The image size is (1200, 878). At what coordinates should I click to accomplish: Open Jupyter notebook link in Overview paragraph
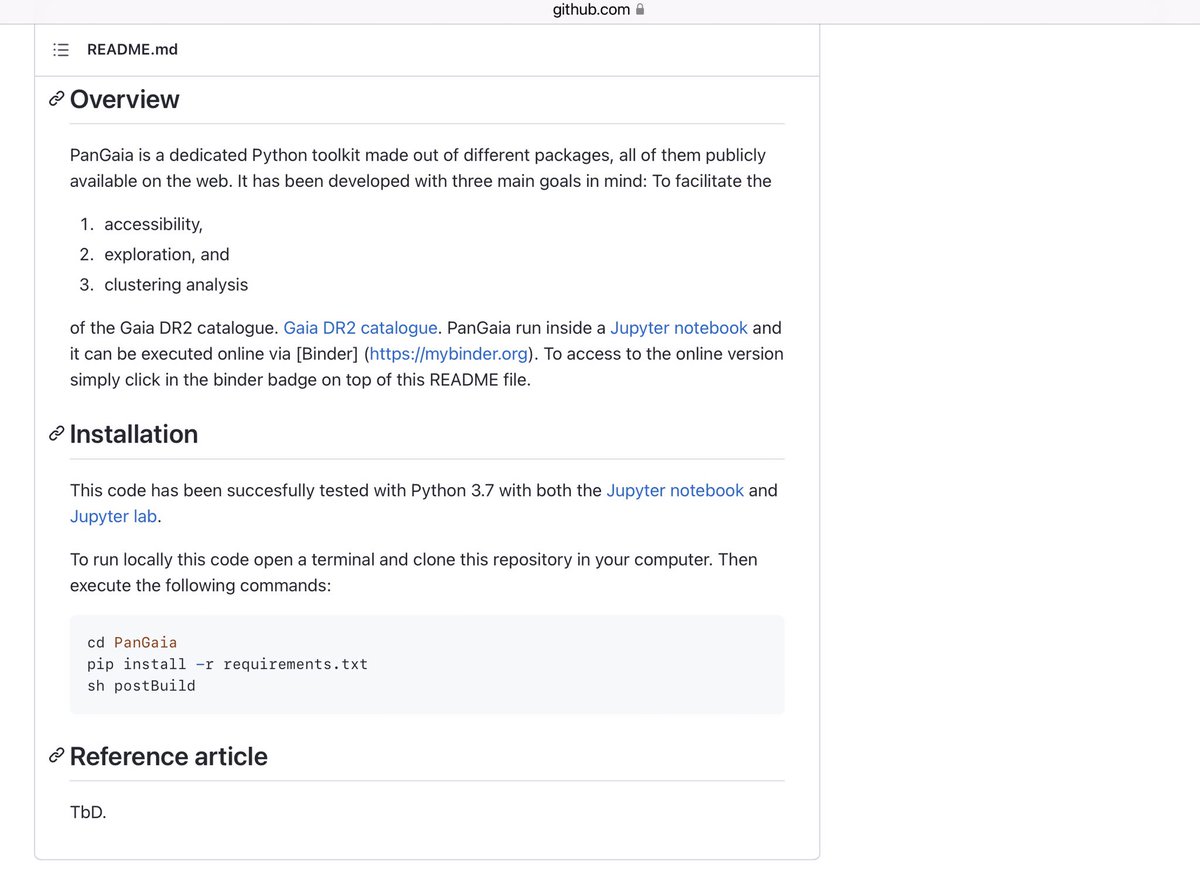679,328
